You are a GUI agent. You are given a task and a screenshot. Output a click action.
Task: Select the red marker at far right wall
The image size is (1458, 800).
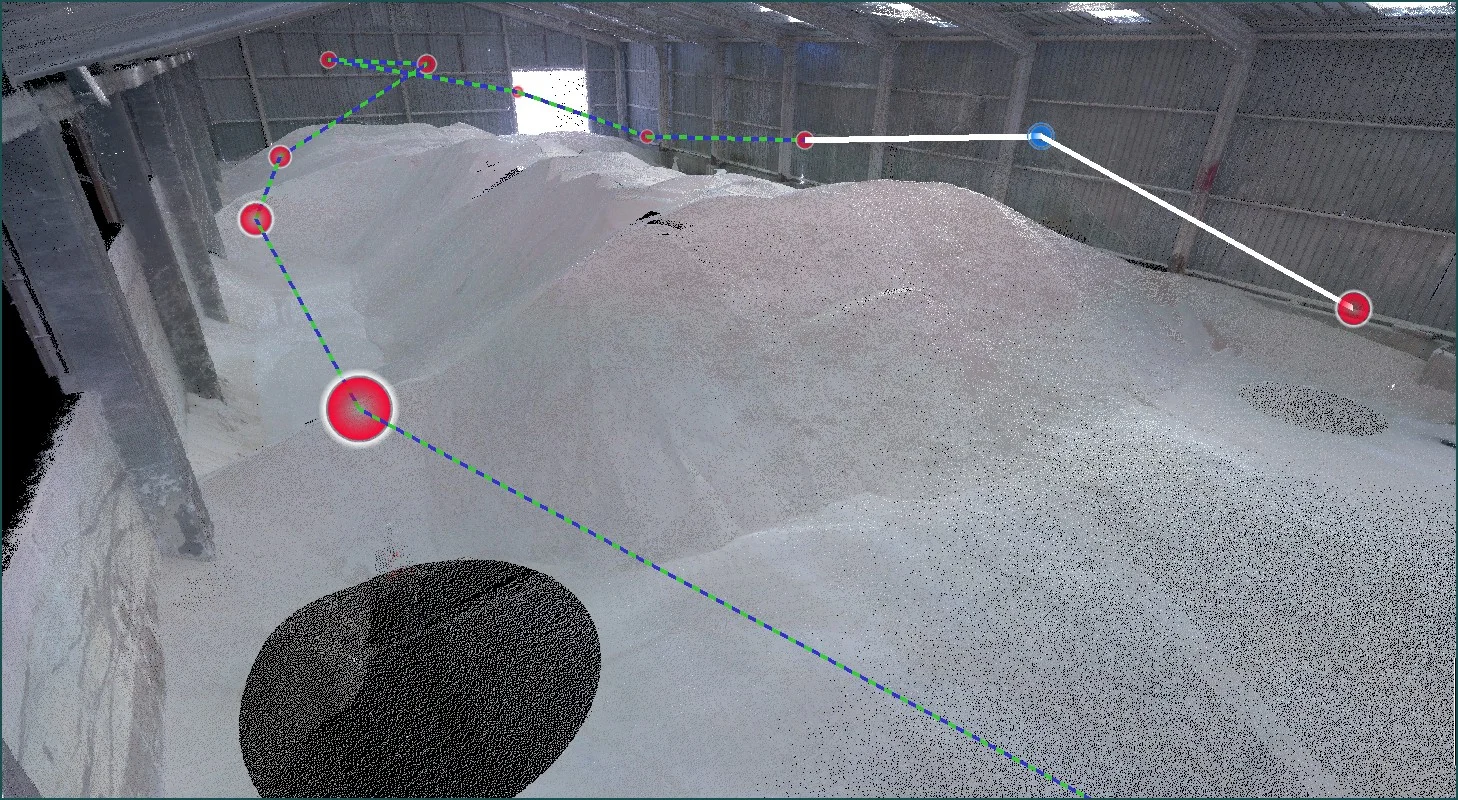(1353, 309)
